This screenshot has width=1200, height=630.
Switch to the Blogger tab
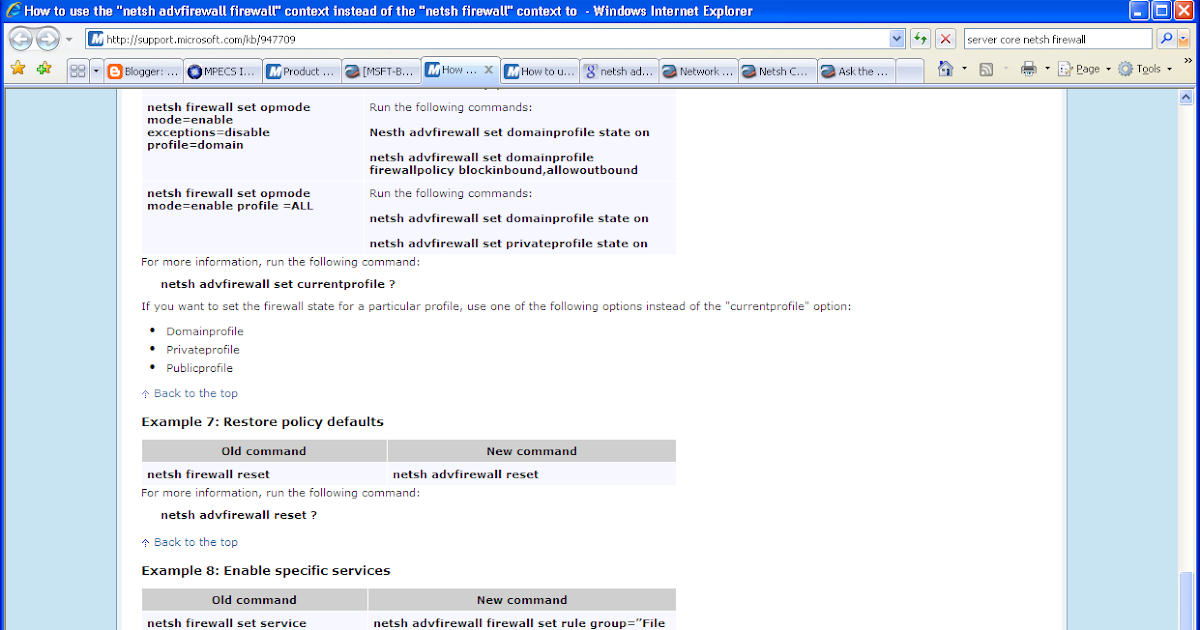point(144,71)
